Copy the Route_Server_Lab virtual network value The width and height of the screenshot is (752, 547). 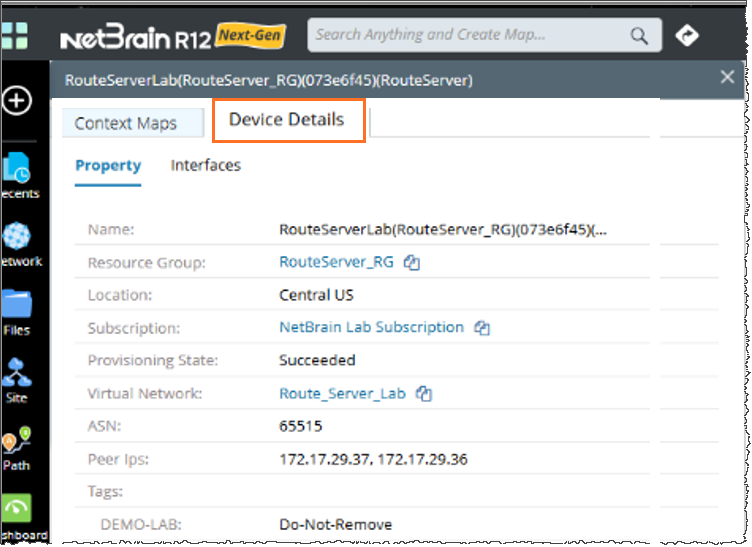[423, 394]
